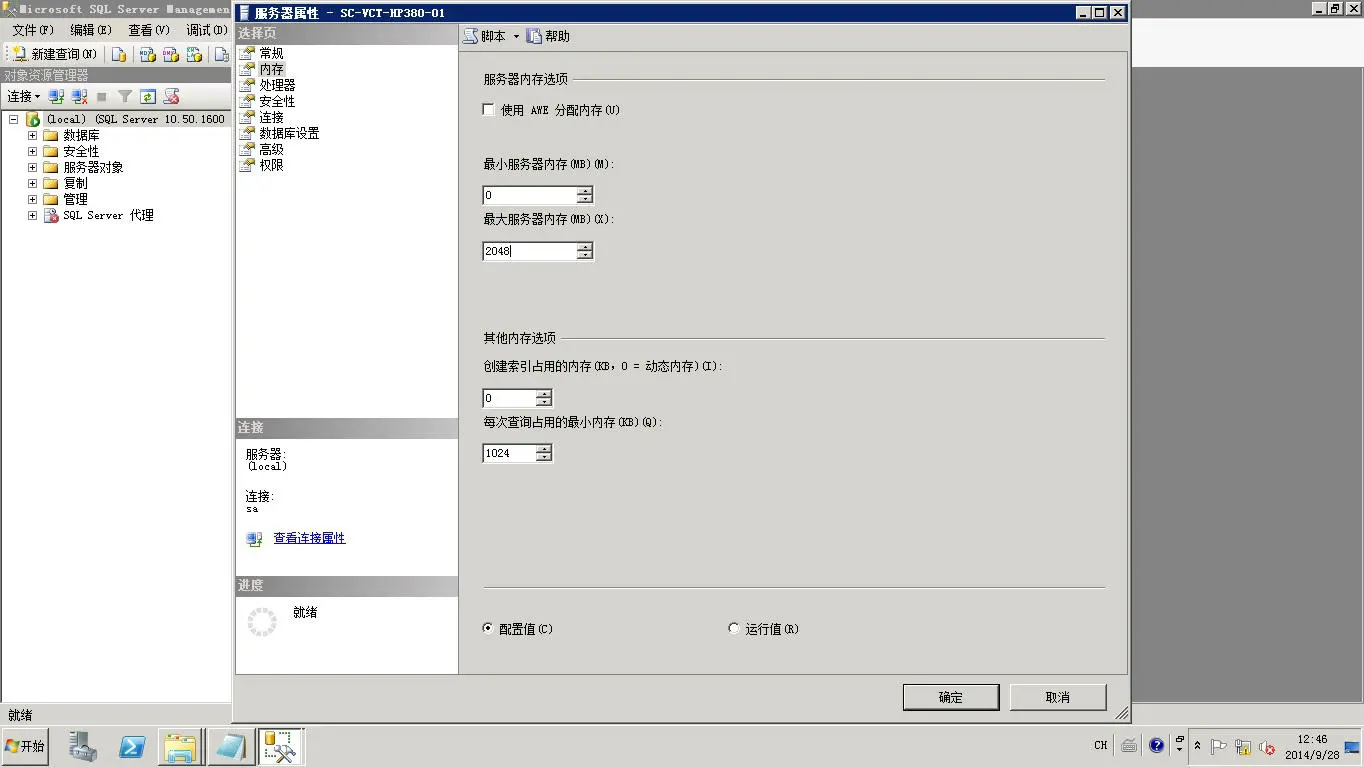Viewport: 1364px width, 768px height.
Task: Open the 查看连接属性 link
Action: pos(309,538)
